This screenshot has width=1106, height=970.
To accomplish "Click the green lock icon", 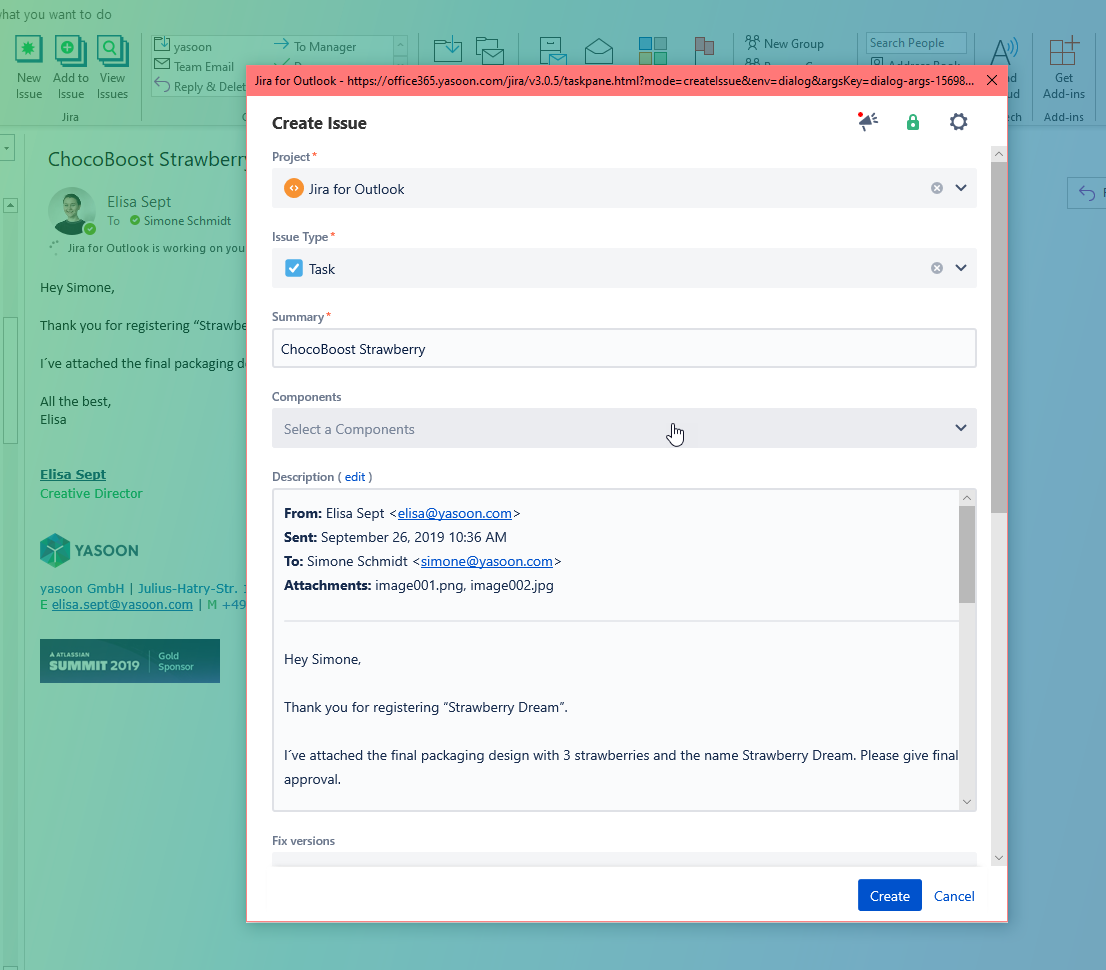I will point(912,122).
